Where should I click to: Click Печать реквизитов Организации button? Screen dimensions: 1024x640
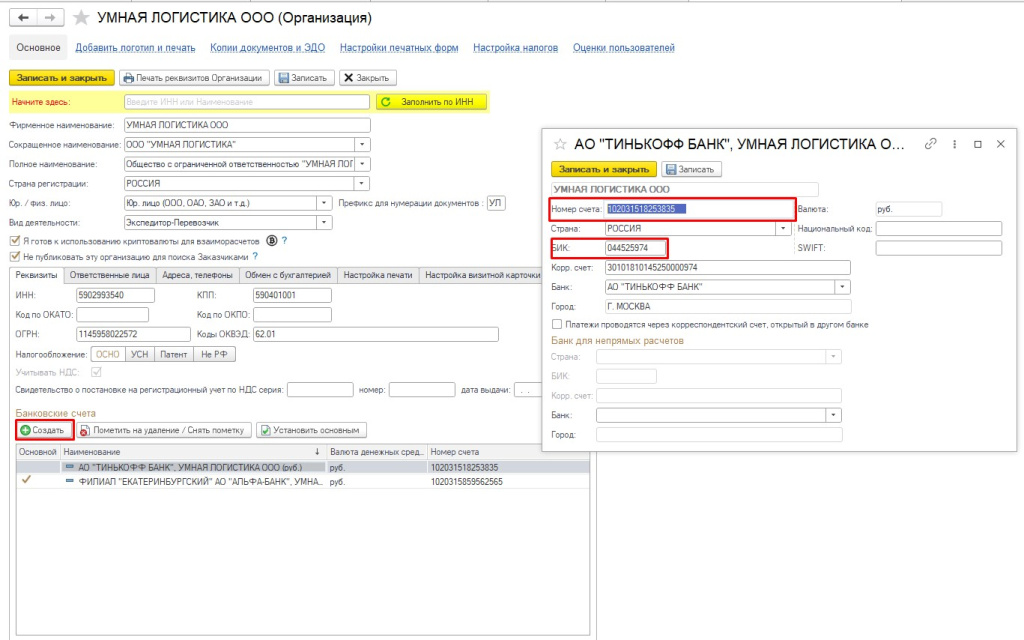click(194, 78)
